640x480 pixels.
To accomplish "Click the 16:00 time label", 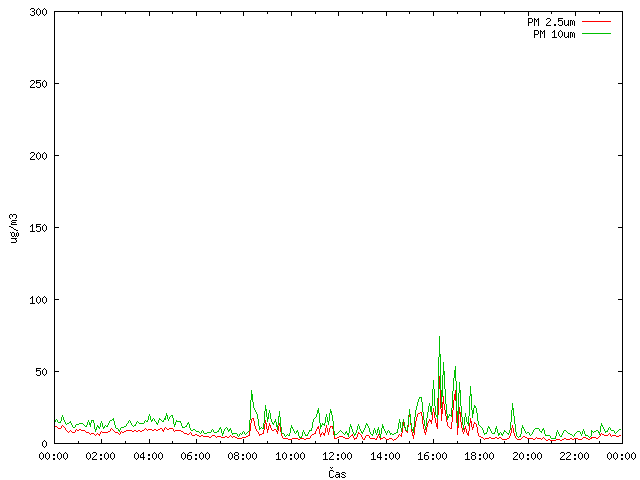I will coord(432,456).
